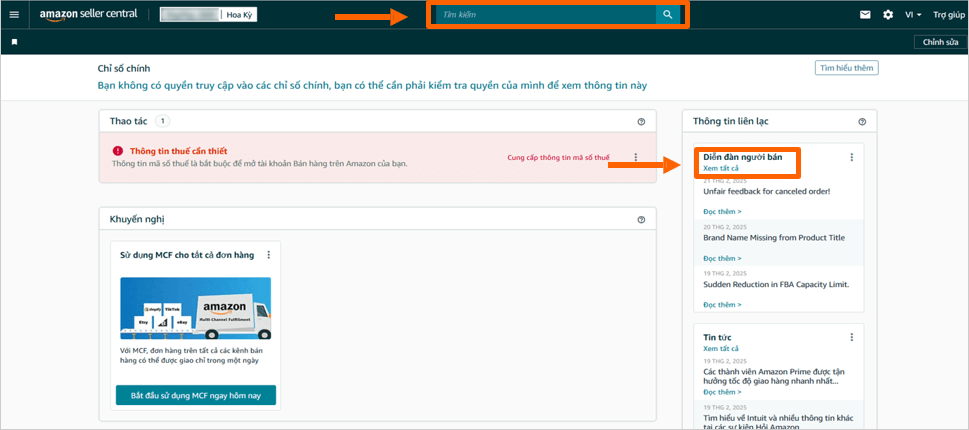Viewport: 969px width, 430px height.
Task: Click Đọc thêm under Brand Name Missing post
Action: coord(722,258)
